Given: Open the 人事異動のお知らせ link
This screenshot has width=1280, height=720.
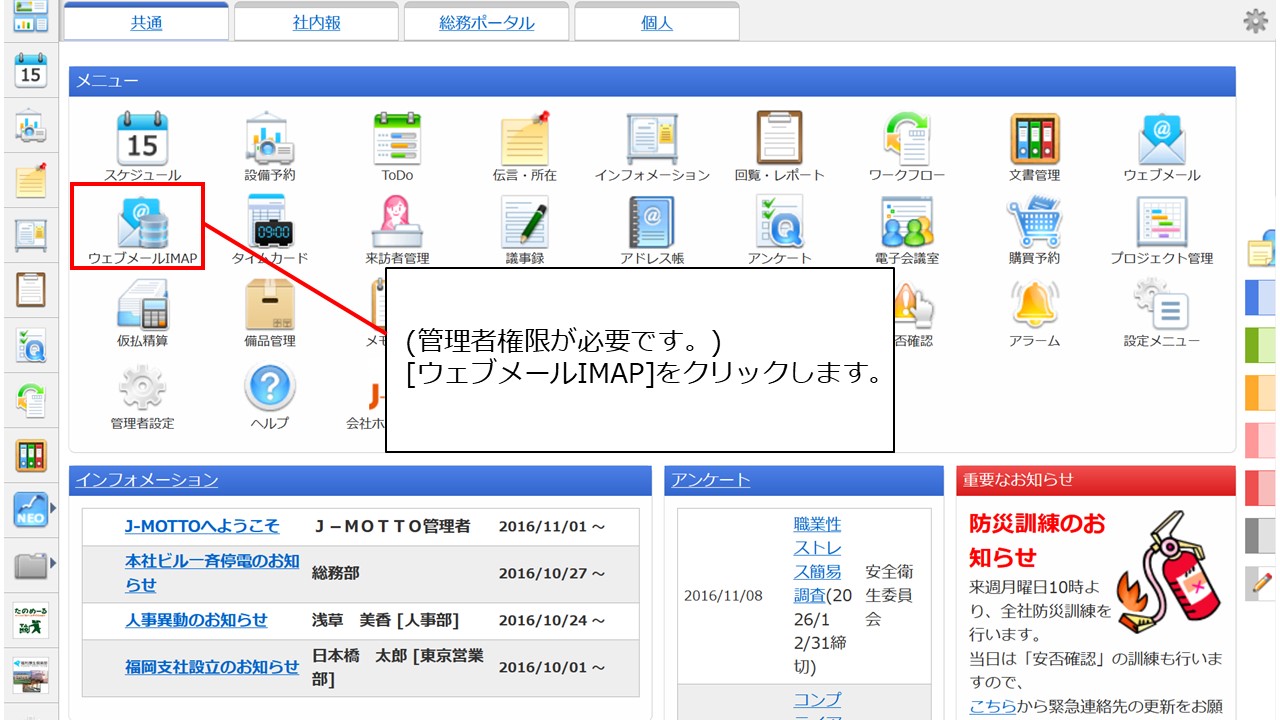Looking at the screenshot, I should 196,620.
